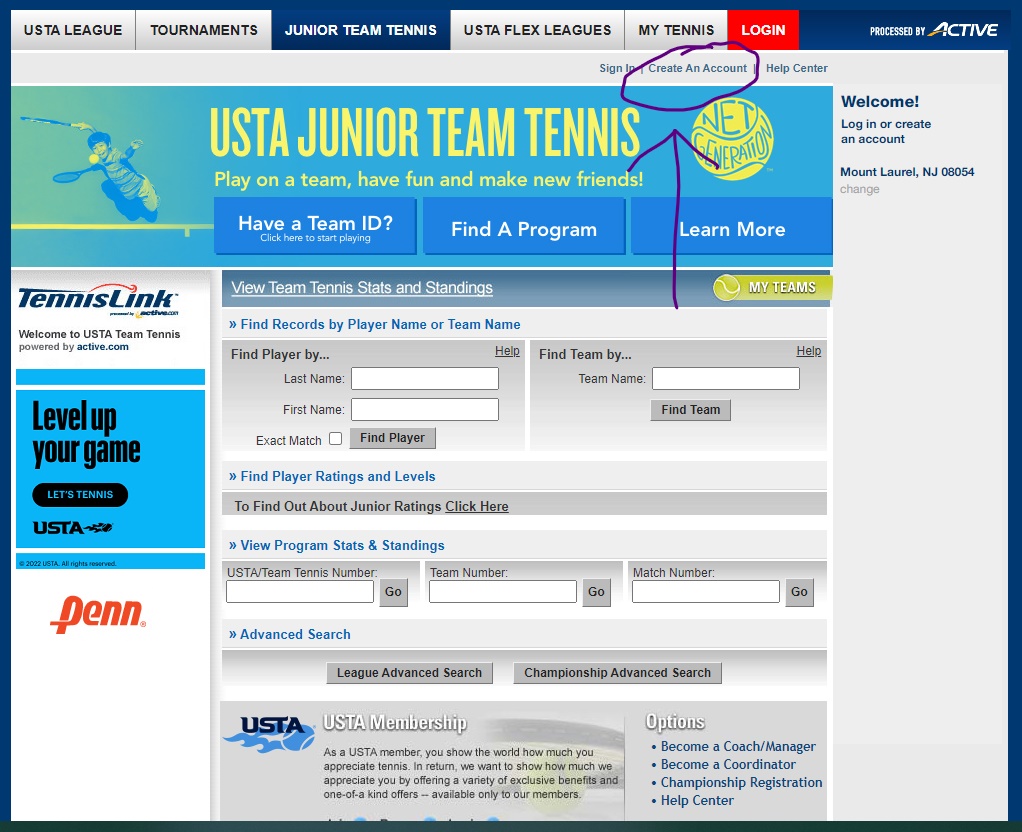The width and height of the screenshot is (1022, 832).
Task: Go to the My Tennis tab
Action: [676, 30]
